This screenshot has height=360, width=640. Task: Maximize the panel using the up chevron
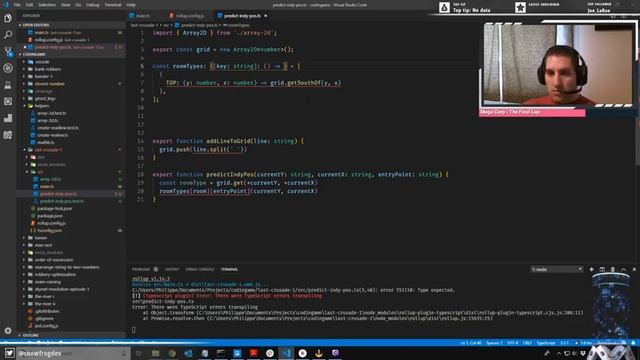click(623, 269)
